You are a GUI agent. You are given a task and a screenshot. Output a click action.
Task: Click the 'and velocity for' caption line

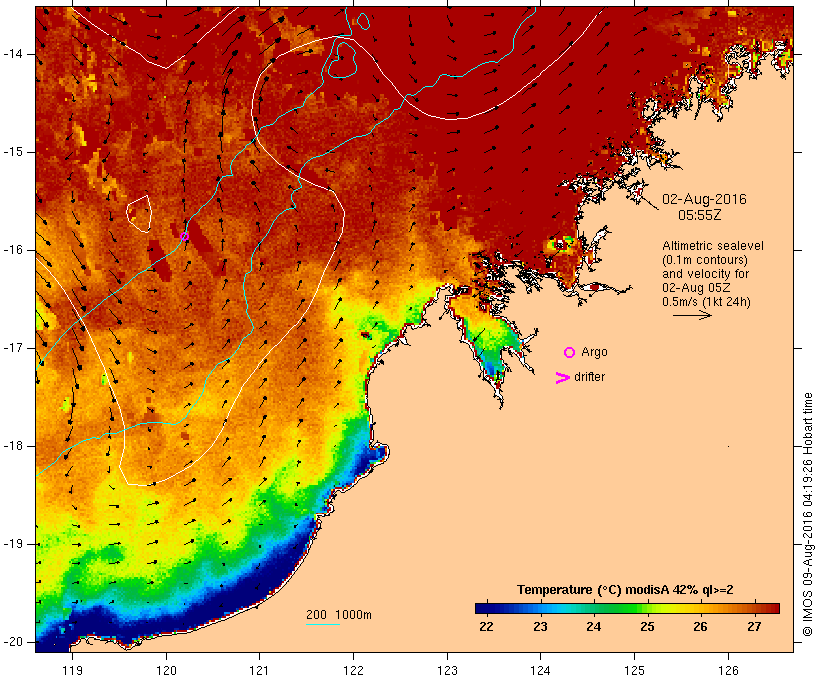(705, 274)
